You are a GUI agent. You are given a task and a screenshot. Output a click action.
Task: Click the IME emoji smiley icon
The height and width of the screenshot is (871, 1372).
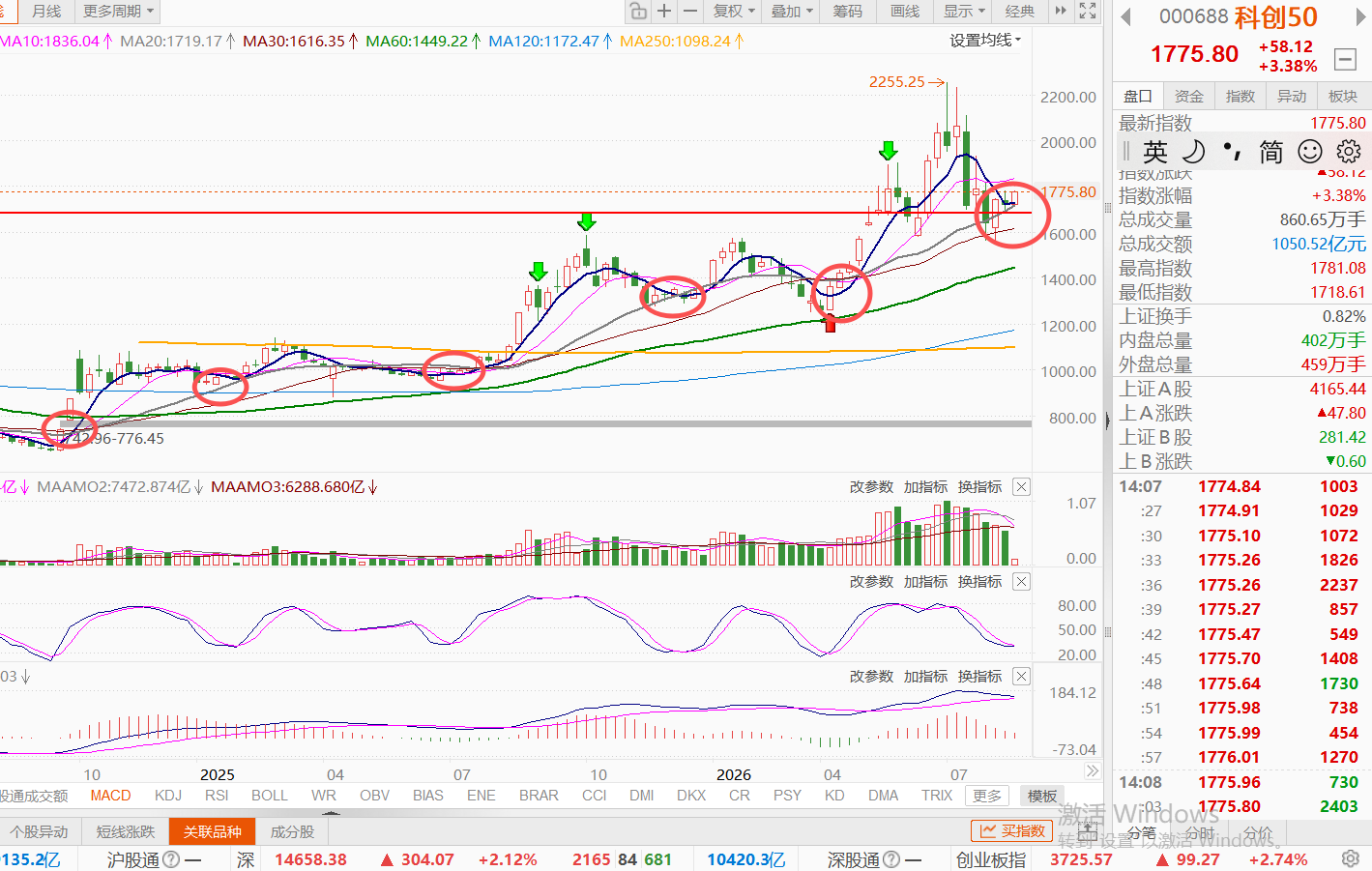1310,151
